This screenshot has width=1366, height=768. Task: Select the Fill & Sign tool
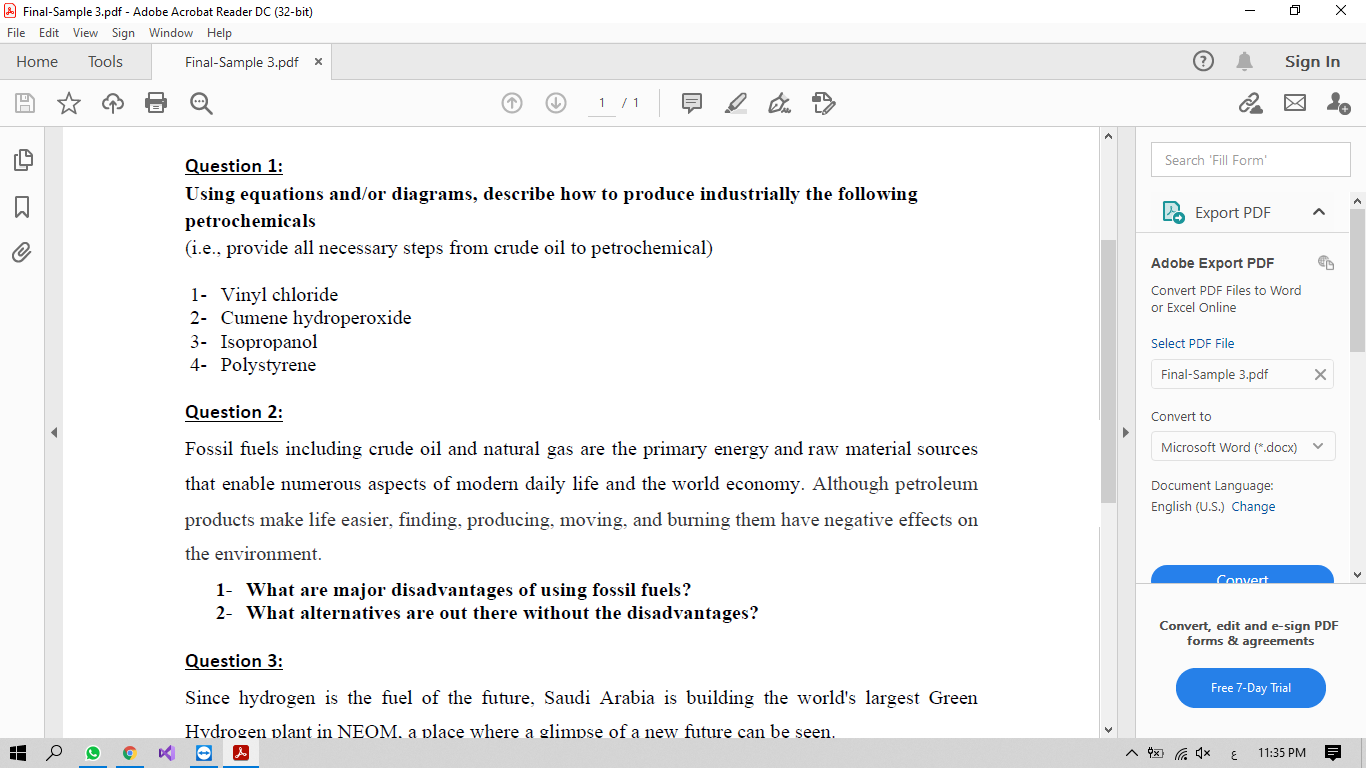point(779,103)
